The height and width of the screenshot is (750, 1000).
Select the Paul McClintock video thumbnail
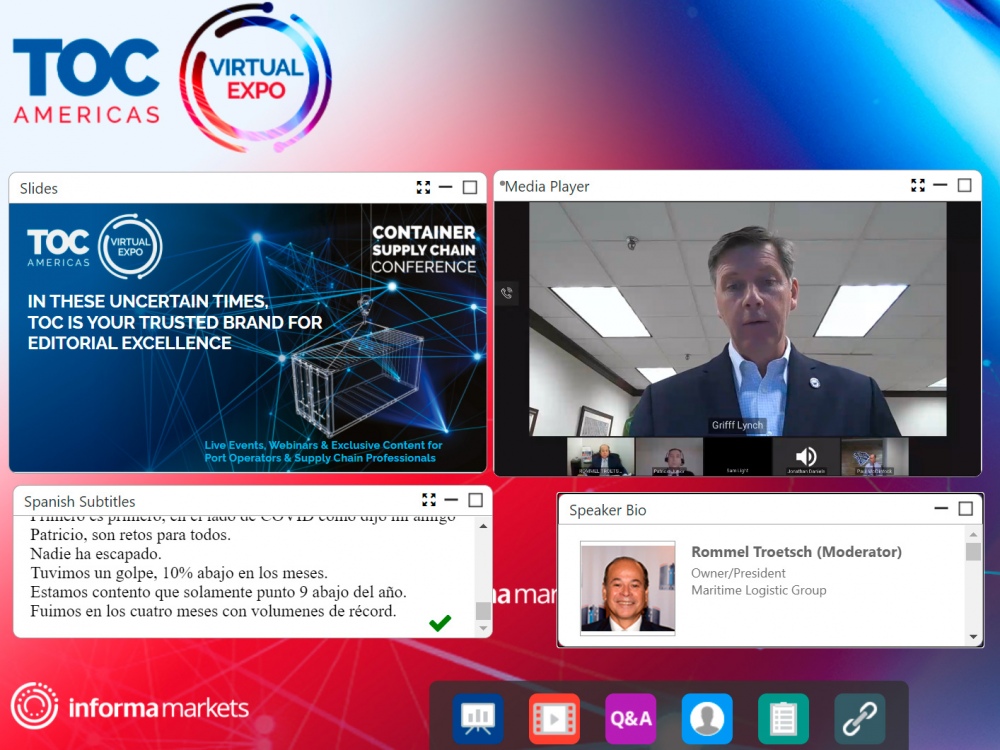pyautogui.click(x=875, y=457)
